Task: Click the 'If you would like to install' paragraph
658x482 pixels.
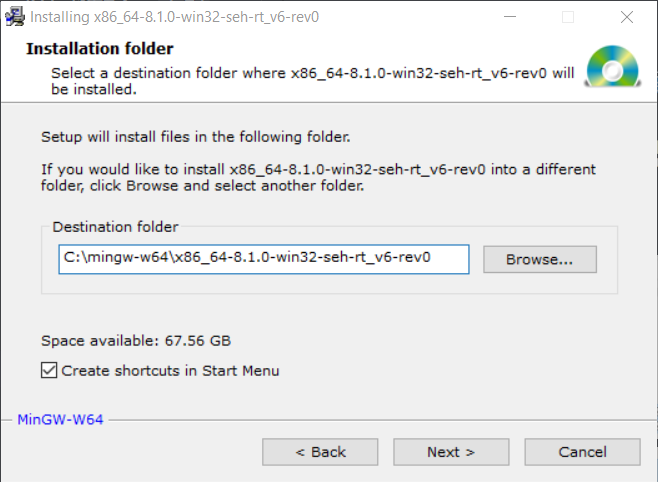Action: pyautogui.click(x=318, y=177)
